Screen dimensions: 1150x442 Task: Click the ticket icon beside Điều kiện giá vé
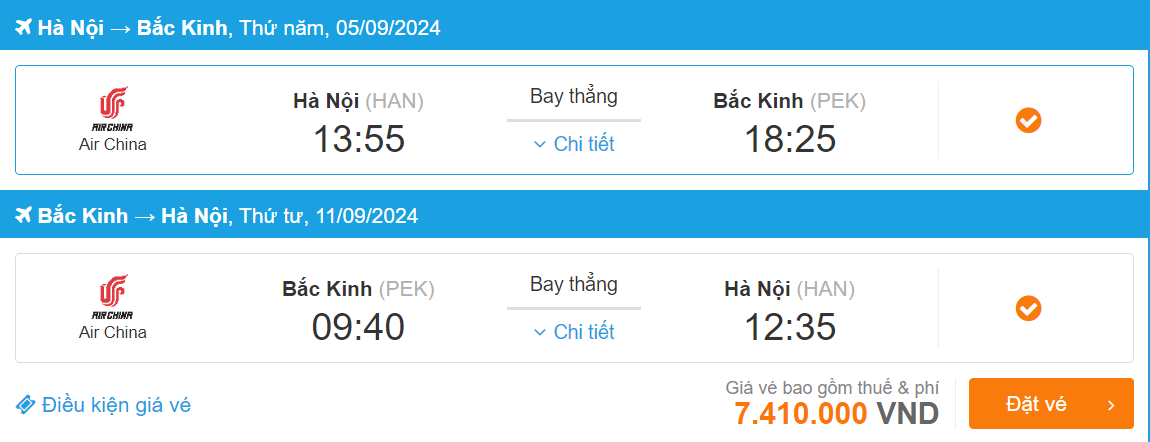pyautogui.click(x=26, y=405)
